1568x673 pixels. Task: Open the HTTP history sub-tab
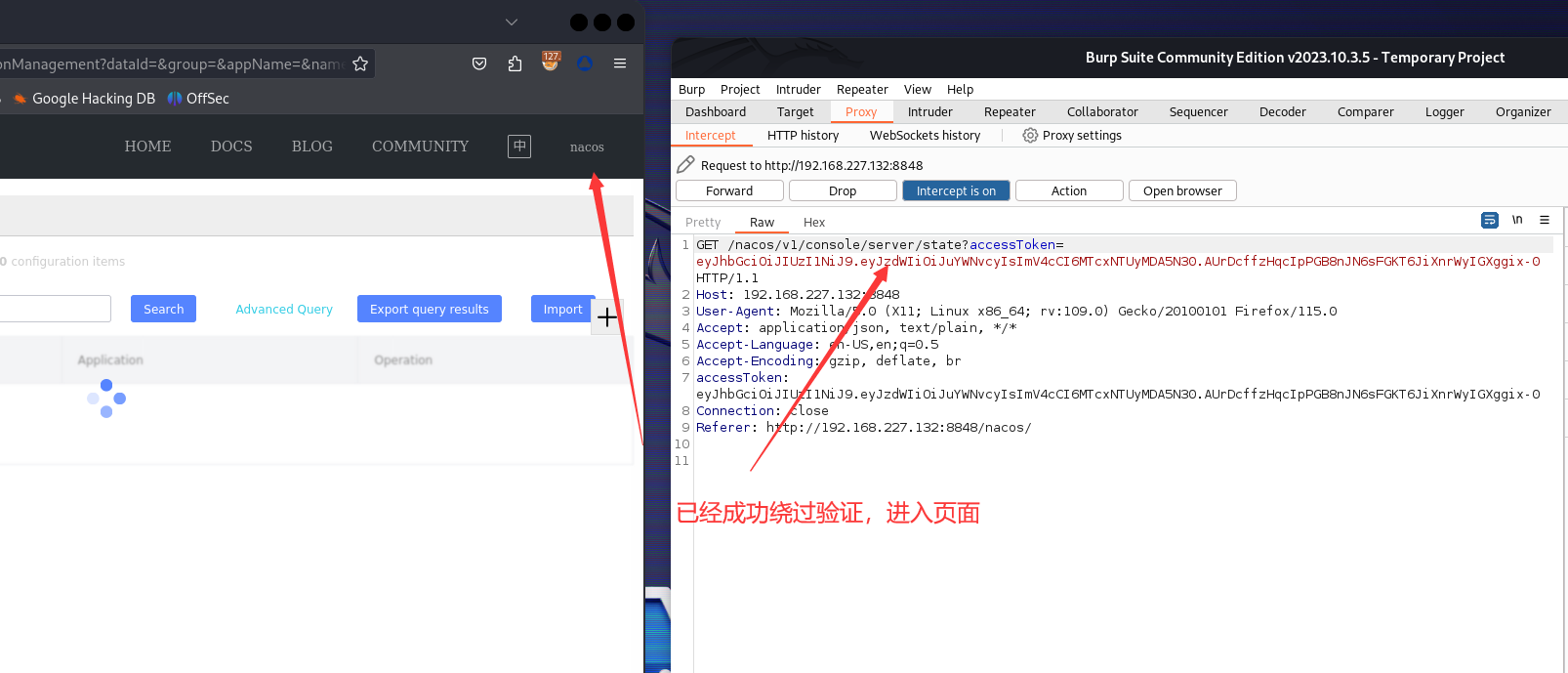coord(803,136)
